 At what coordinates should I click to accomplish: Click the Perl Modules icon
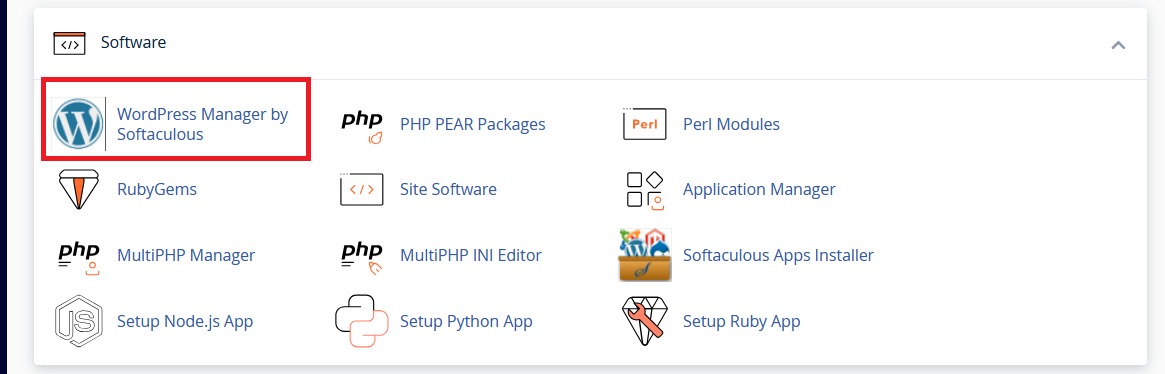(x=644, y=124)
